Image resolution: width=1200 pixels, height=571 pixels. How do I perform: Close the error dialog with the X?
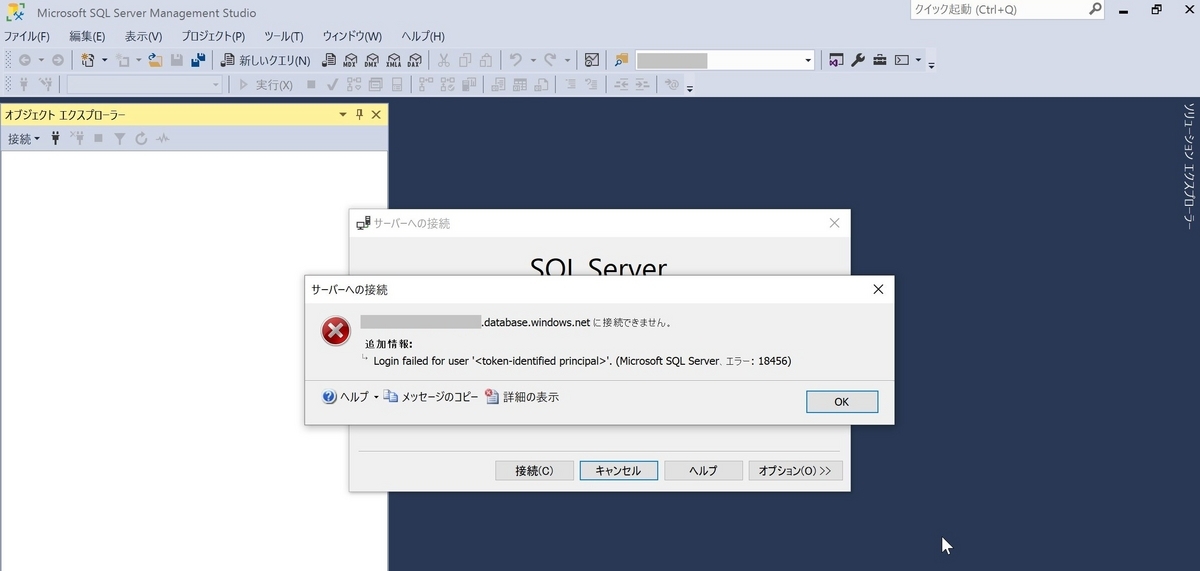tap(878, 289)
